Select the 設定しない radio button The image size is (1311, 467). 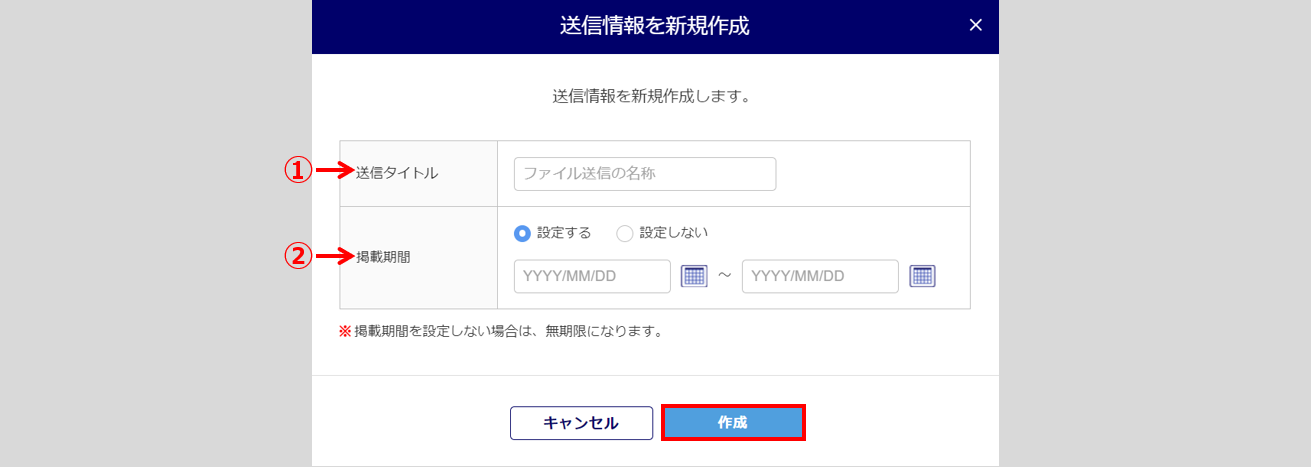(x=625, y=233)
